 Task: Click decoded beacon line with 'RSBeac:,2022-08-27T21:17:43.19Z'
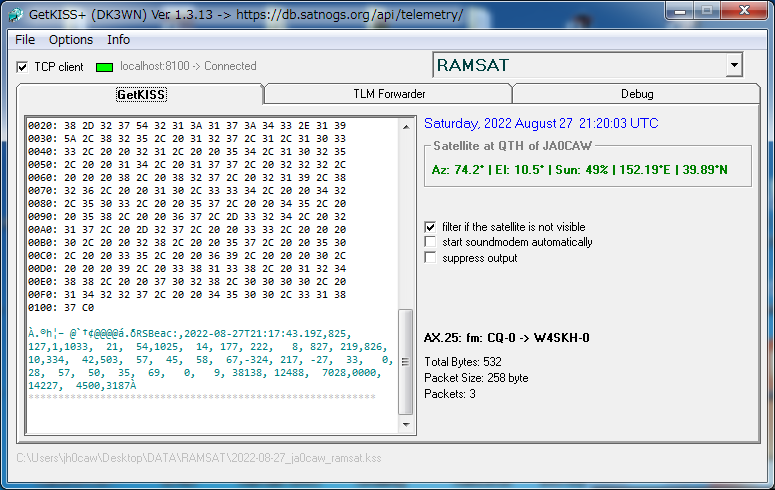pos(190,334)
